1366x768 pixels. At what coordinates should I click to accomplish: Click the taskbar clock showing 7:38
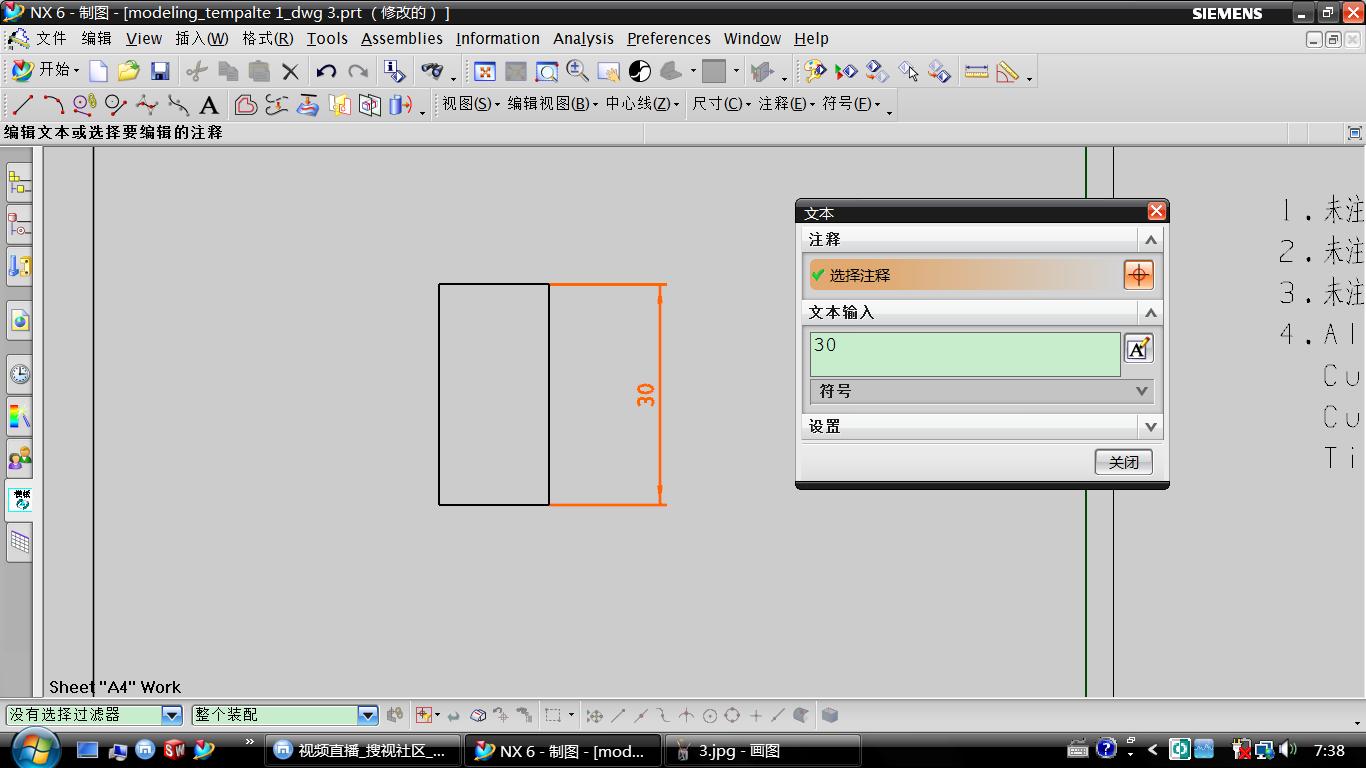click(x=1329, y=750)
